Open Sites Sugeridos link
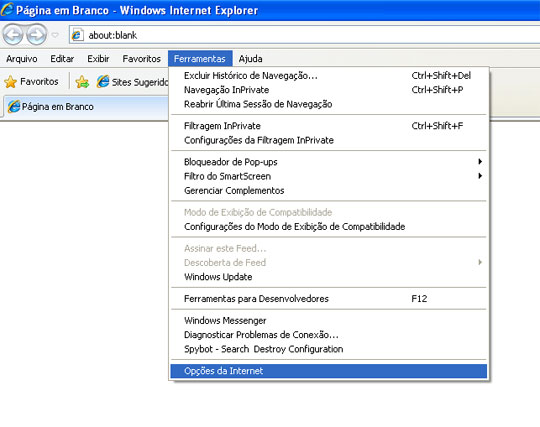This screenshot has width=540, height=427. (x=132, y=82)
